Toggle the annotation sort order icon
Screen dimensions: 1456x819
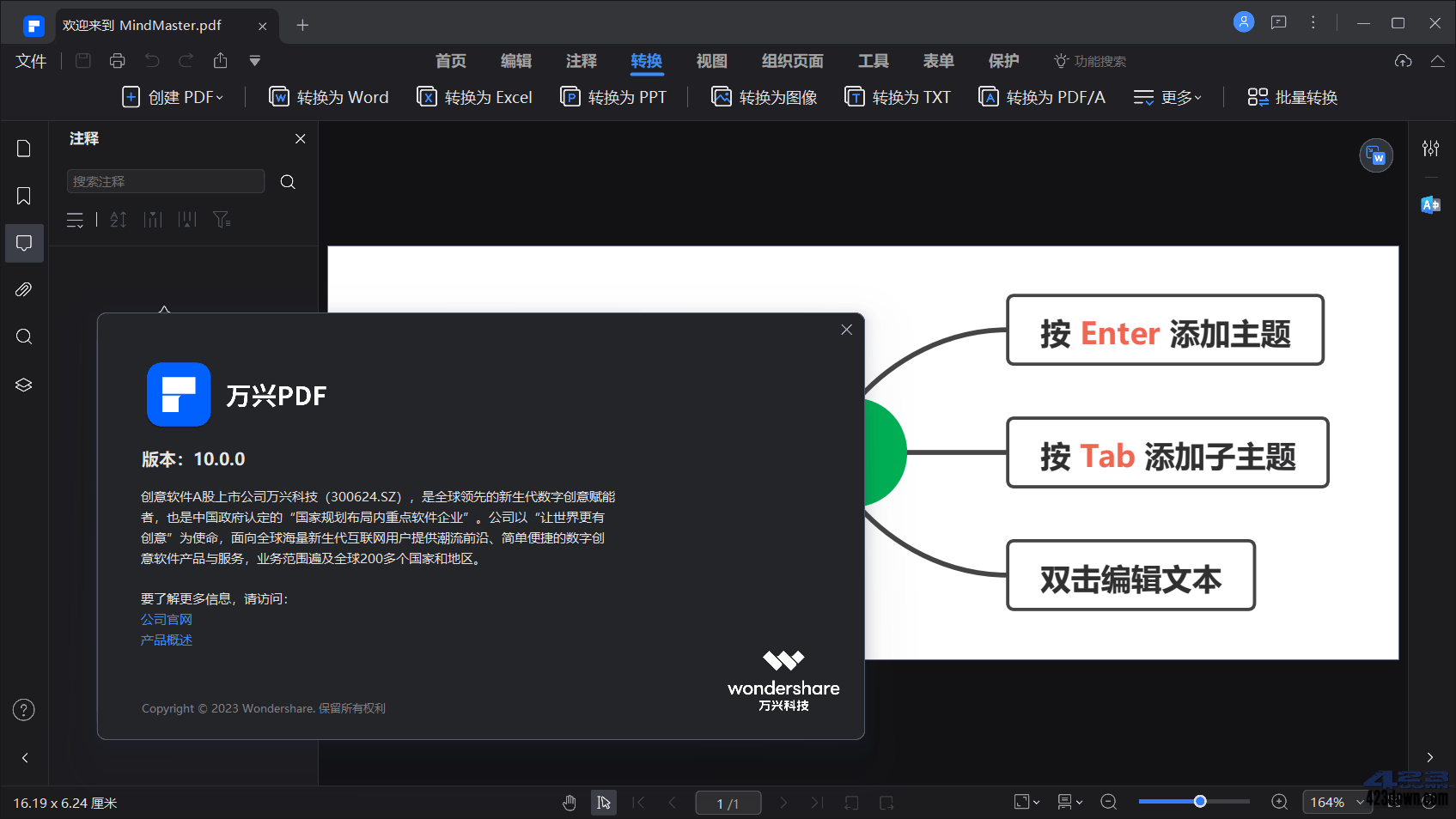(x=118, y=220)
